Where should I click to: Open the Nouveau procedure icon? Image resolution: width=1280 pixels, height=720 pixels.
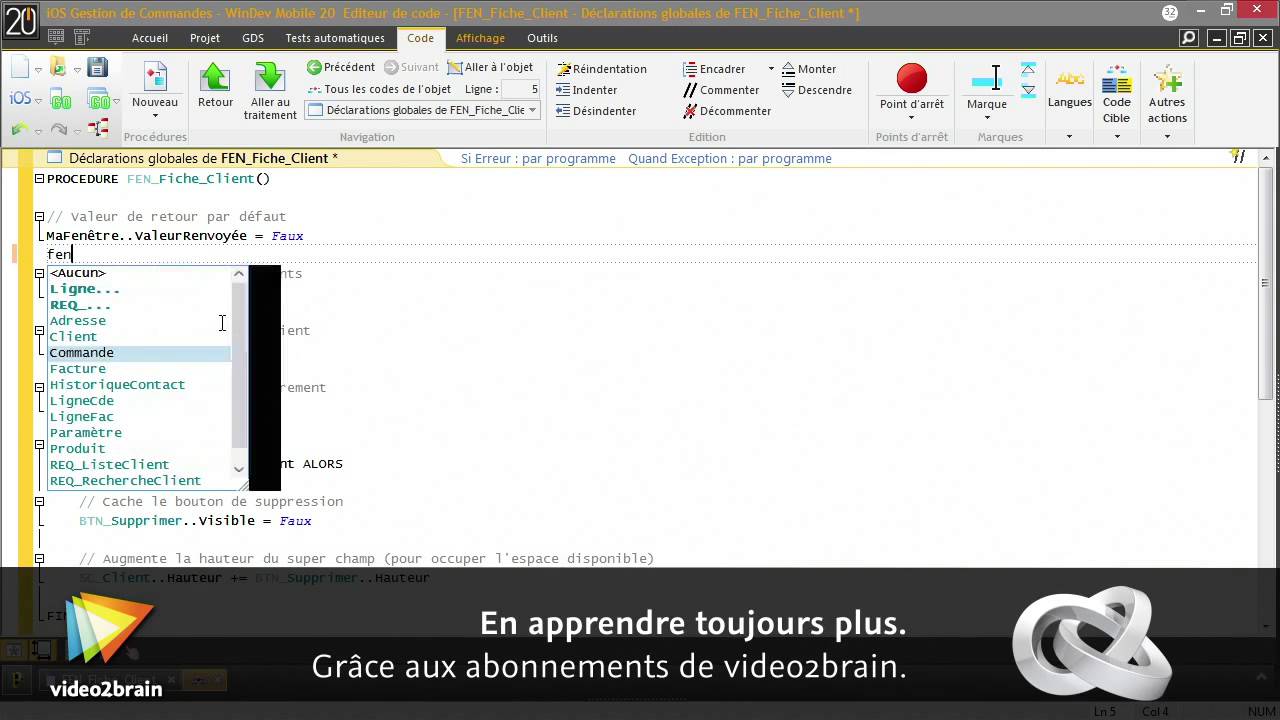(x=155, y=77)
